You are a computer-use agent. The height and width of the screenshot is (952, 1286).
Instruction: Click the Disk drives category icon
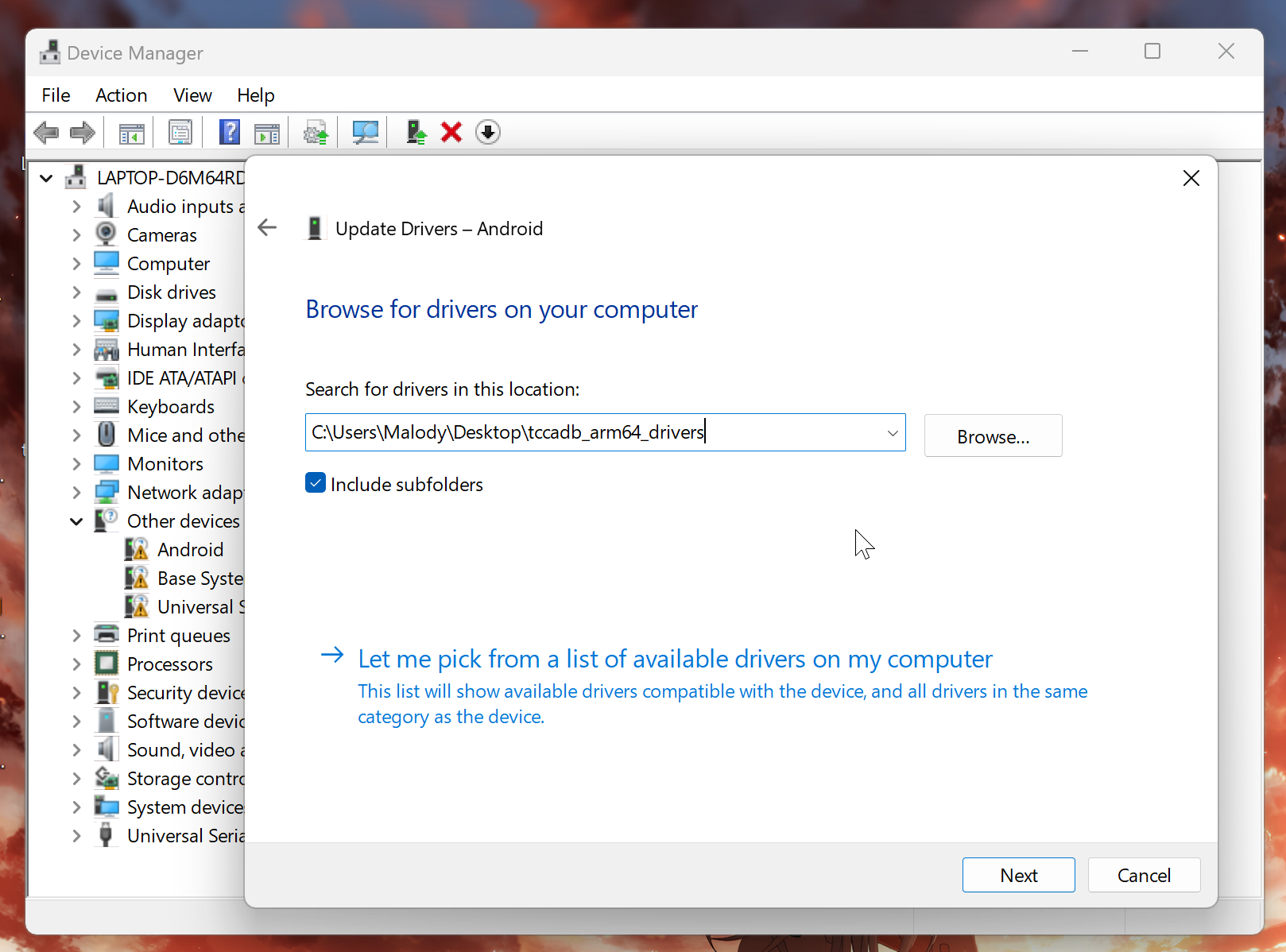[106, 293]
